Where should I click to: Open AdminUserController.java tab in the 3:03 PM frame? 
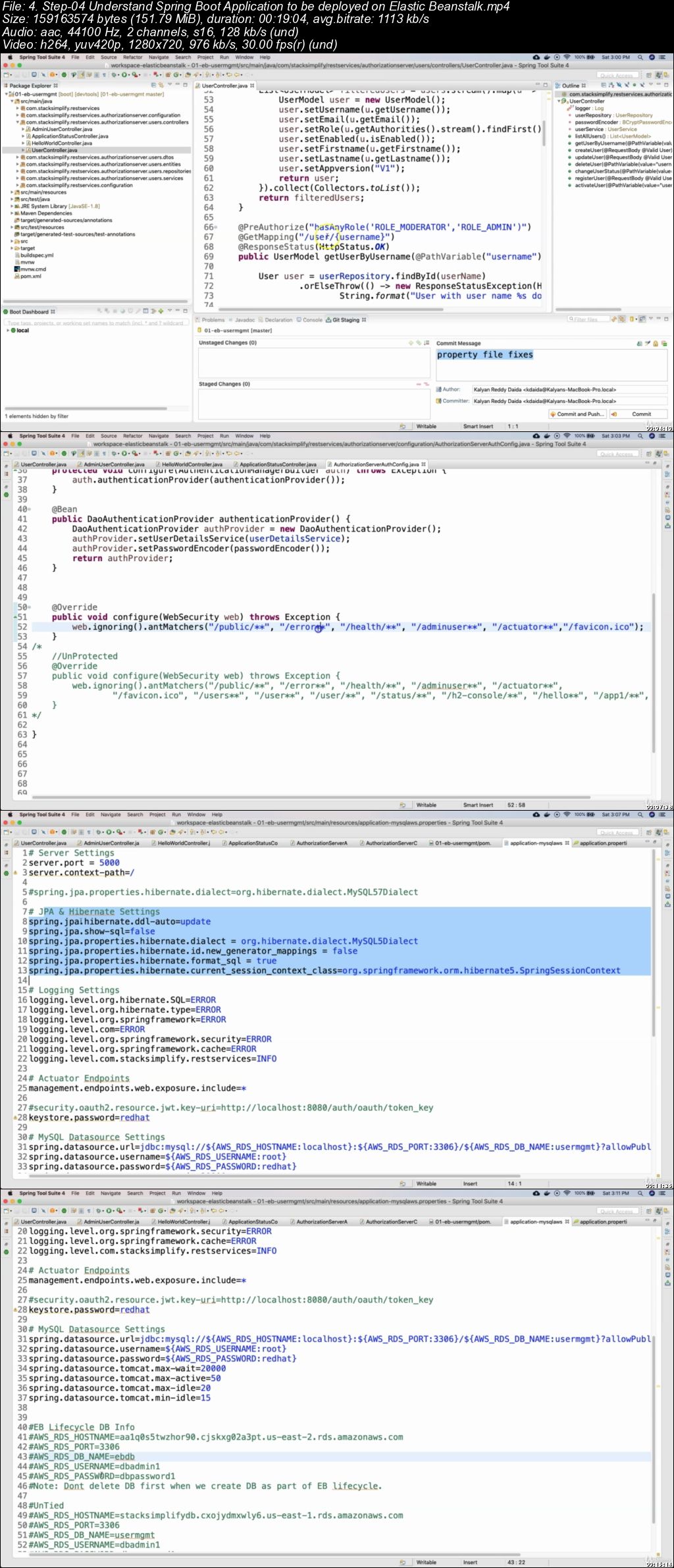coord(110,464)
